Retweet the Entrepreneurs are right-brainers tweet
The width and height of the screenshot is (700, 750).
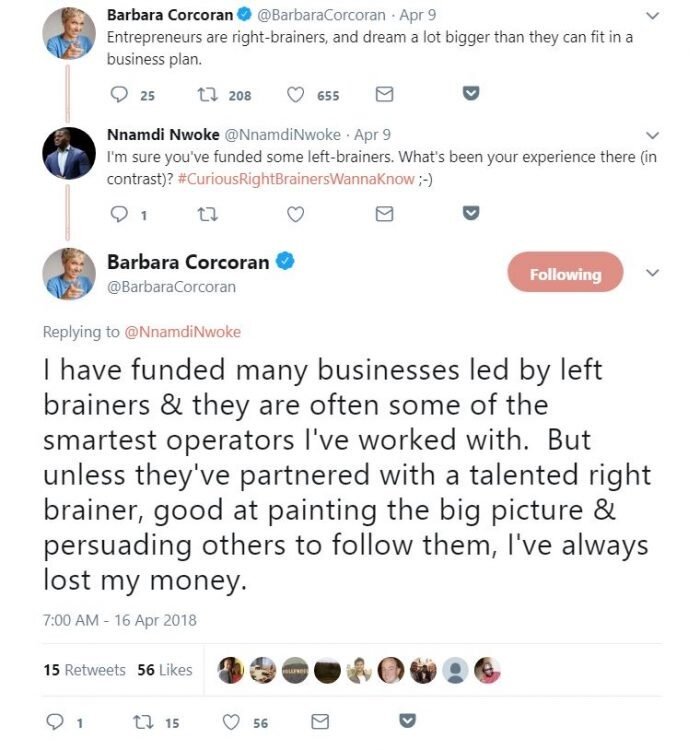(x=211, y=95)
